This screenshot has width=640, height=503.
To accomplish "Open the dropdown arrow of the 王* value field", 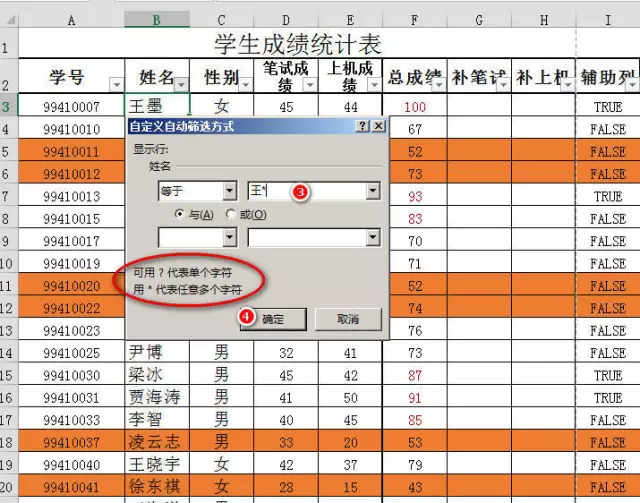I will 373,191.
